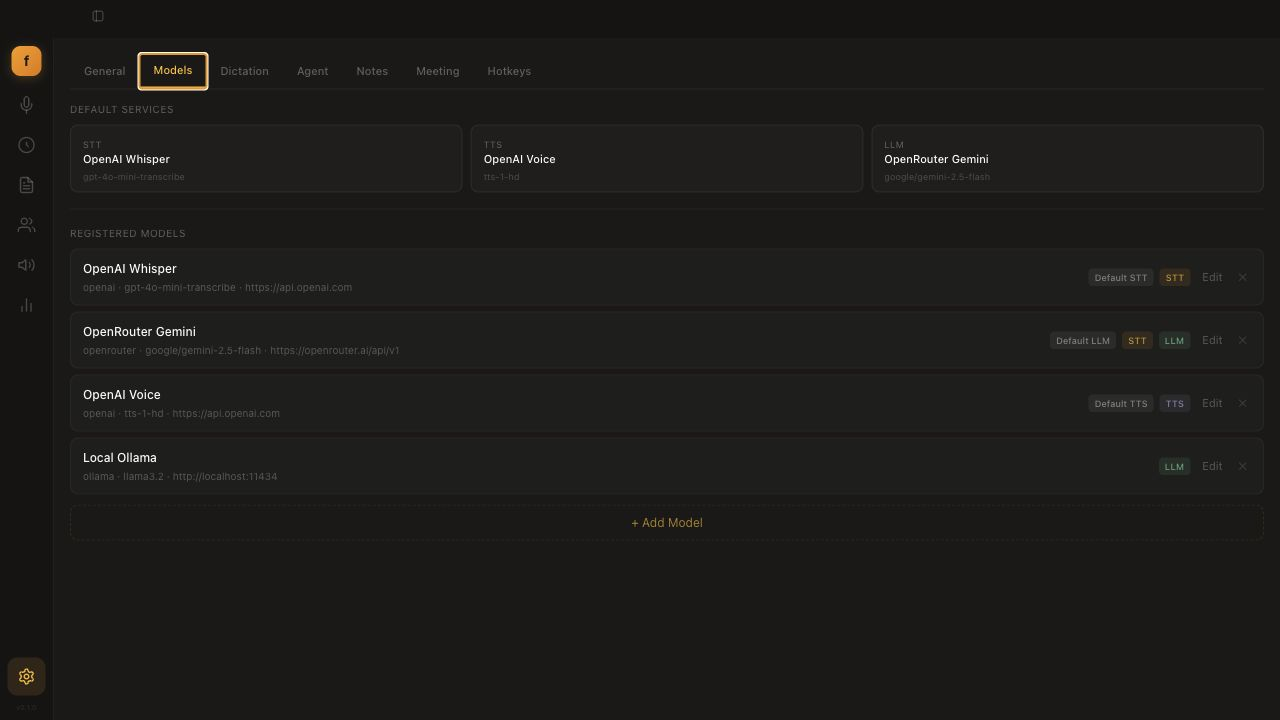This screenshot has width=1280, height=720.
Task: Click "gpt-4o-mini-transcribe" in the STT card
Action: tap(134, 177)
